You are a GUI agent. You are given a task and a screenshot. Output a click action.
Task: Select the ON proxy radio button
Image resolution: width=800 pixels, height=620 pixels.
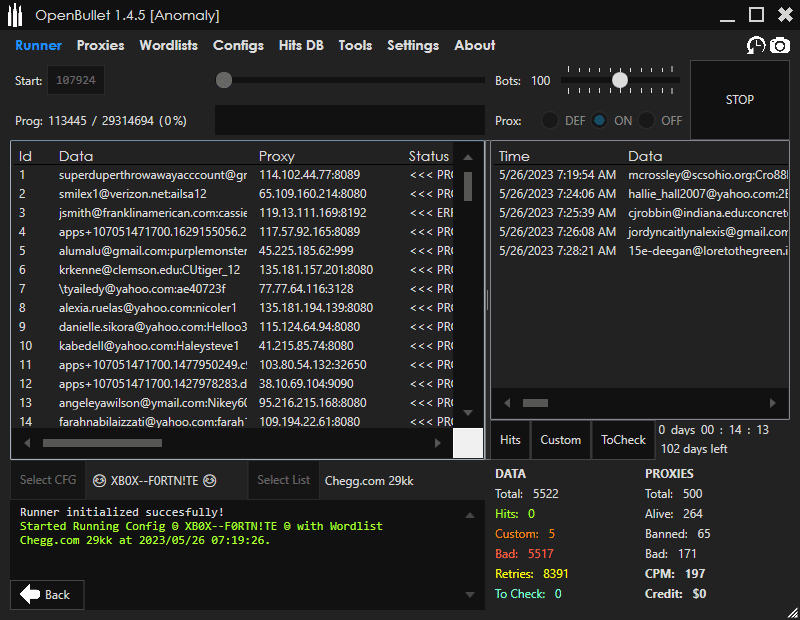[x=599, y=120]
